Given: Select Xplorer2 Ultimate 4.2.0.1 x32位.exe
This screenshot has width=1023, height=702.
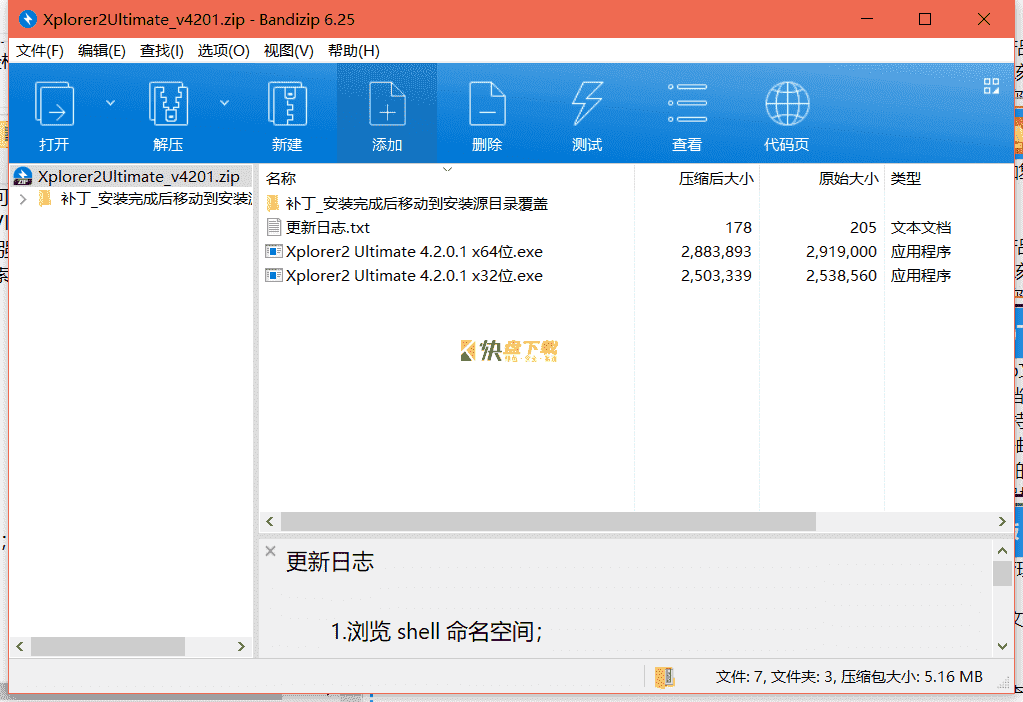Looking at the screenshot, I should (414, 276).
